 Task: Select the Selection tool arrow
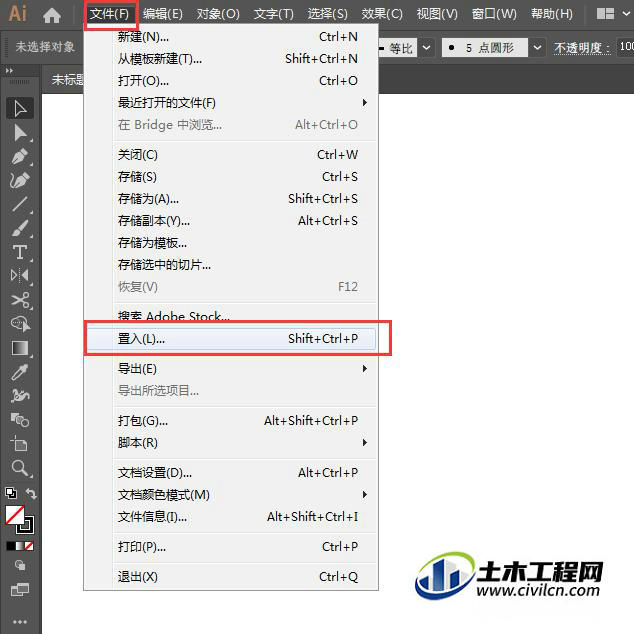(20, 108)
